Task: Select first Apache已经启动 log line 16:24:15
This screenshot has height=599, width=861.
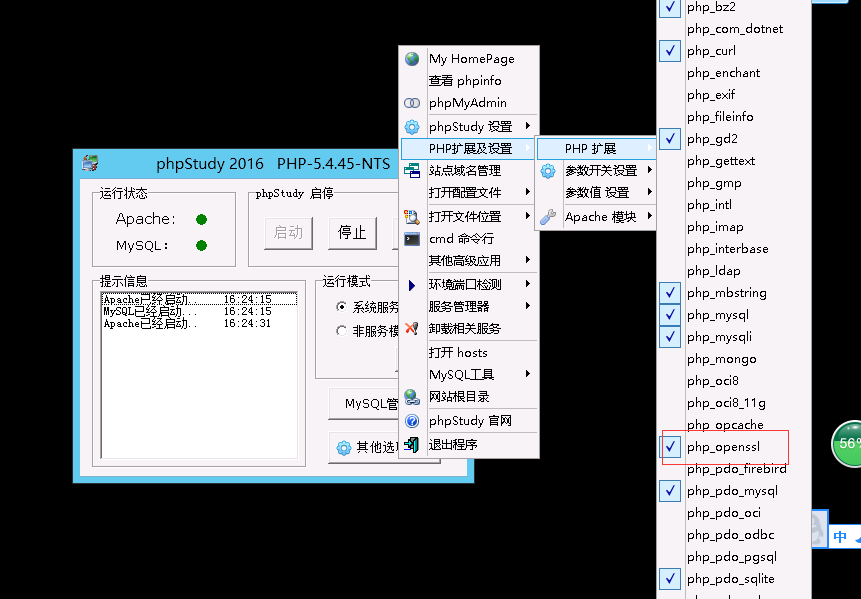Action: [199, 299]
